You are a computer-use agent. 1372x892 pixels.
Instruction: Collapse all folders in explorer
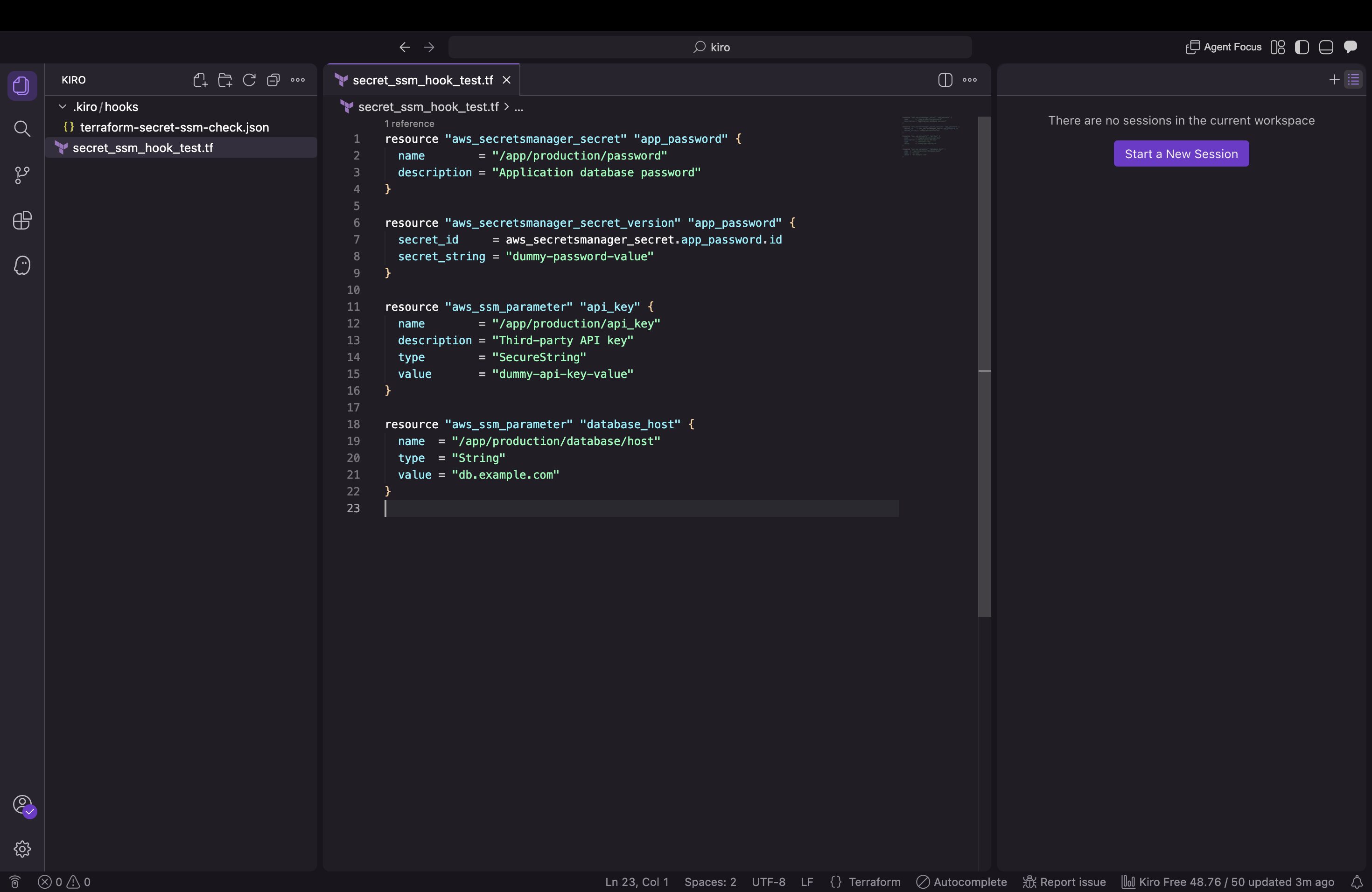coord(273,80)
